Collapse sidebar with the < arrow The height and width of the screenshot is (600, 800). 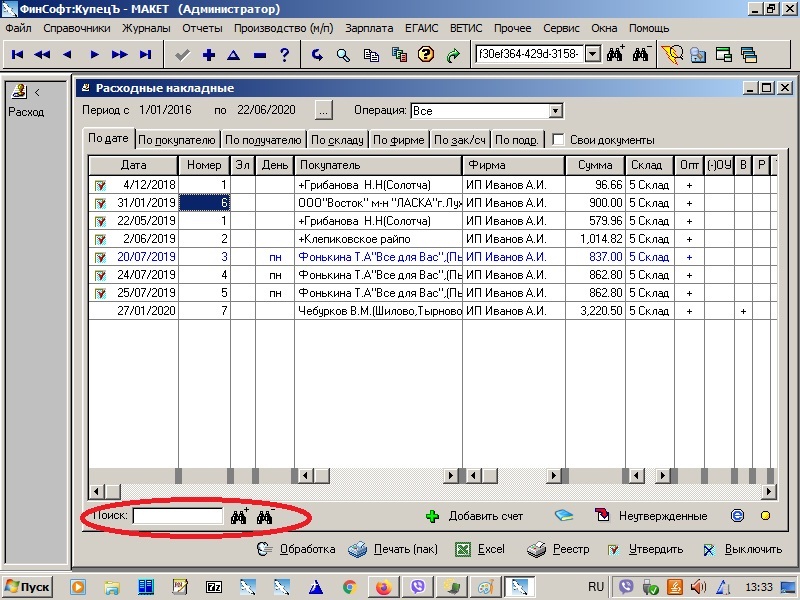pyautogui.click(x=37, y=92)
